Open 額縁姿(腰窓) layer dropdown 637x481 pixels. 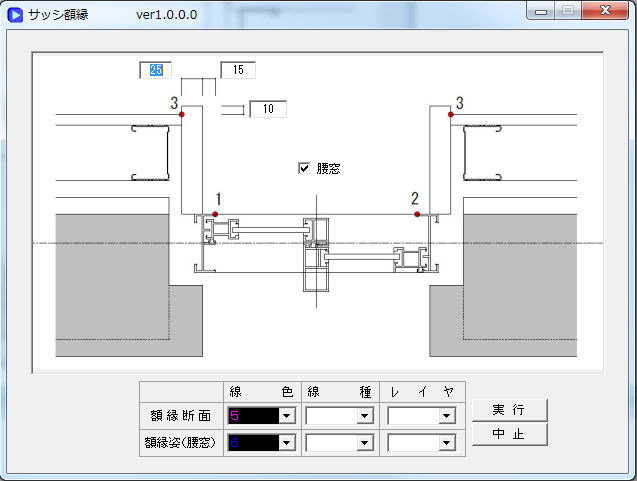pos(447,443)
